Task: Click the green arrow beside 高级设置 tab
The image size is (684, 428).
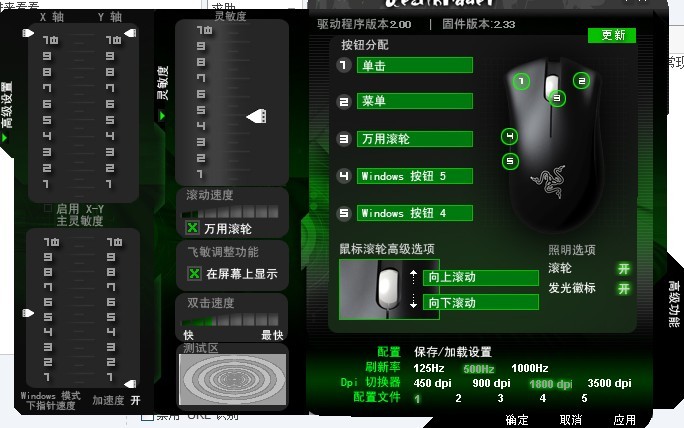Action: click(4, 138)
